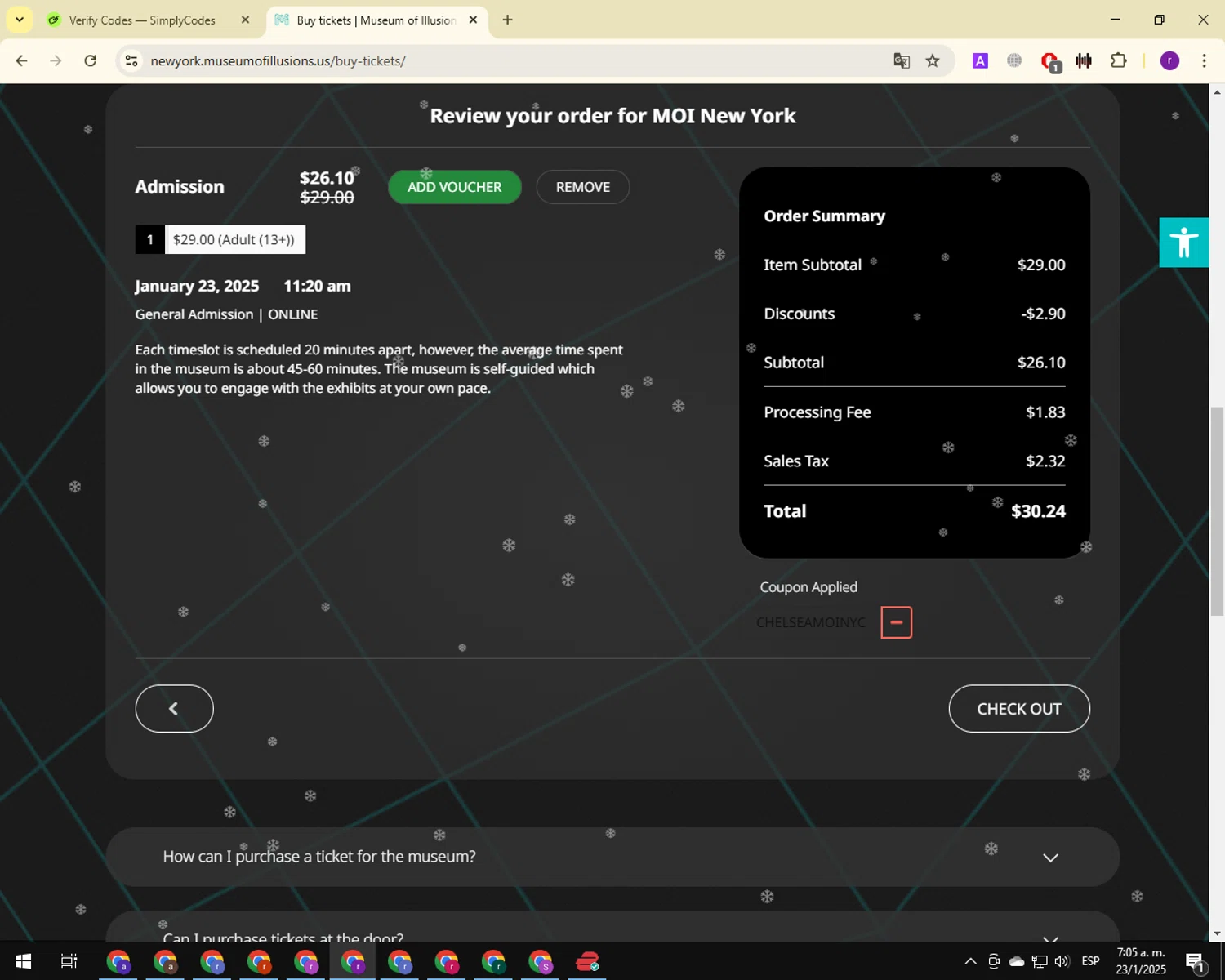Click CHELSEAMOINYC coupon code text
The image size is (1225, 980).
(810, 622)
